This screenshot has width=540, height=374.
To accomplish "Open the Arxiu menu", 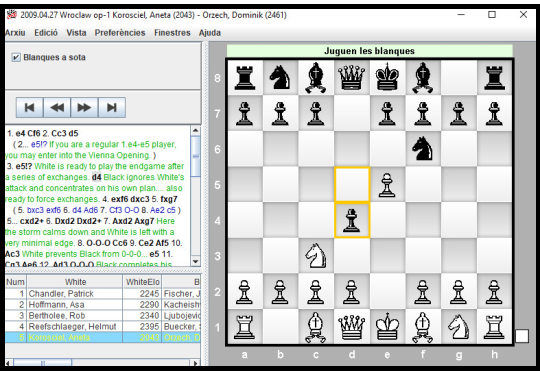I will tap(15, 33).
